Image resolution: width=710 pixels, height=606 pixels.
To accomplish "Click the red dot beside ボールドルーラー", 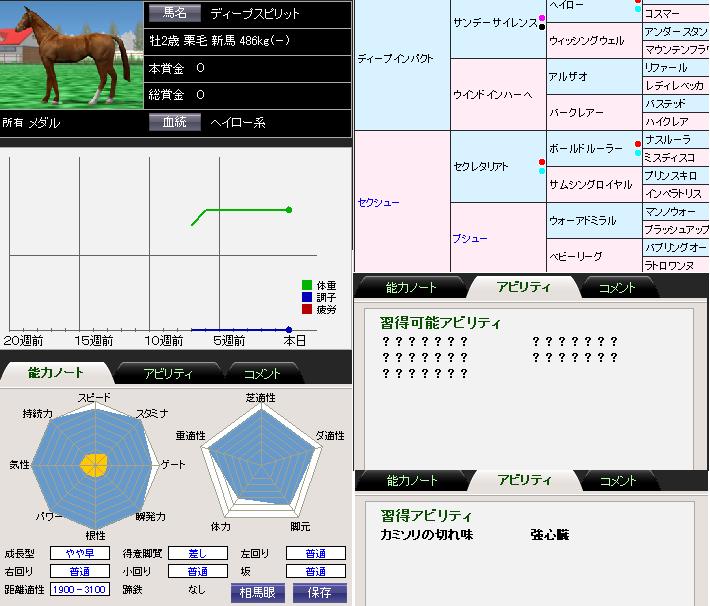I will coord(638,144).
